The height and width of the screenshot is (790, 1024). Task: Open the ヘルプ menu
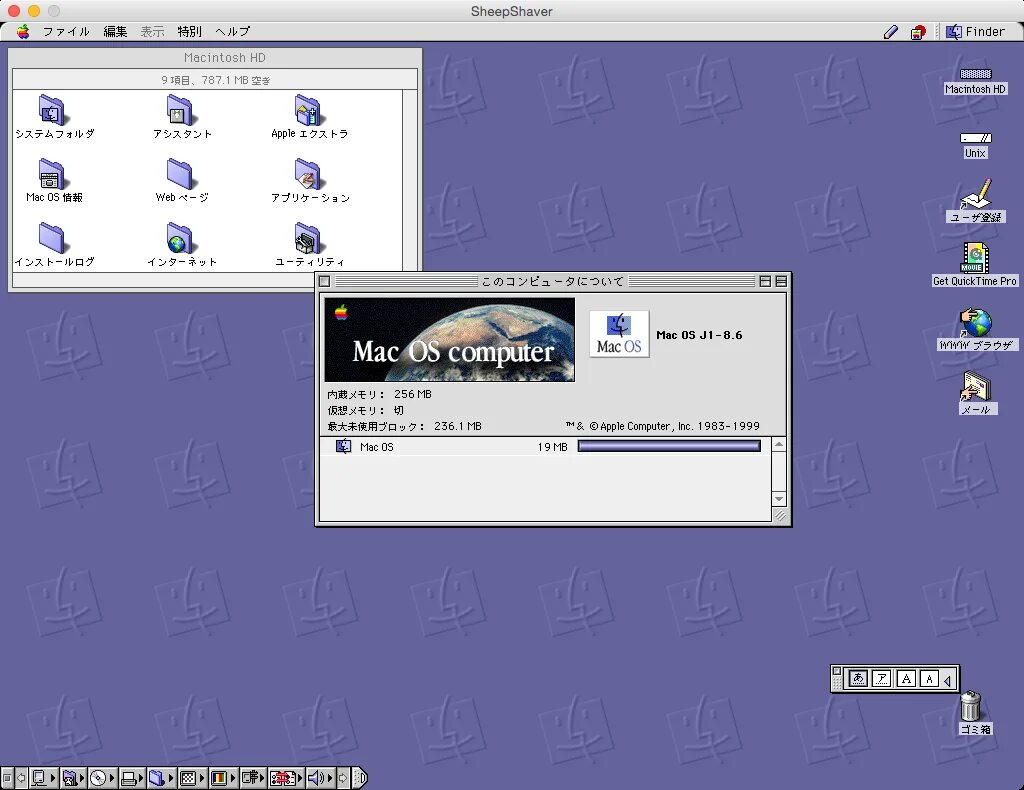click(232, 31)
